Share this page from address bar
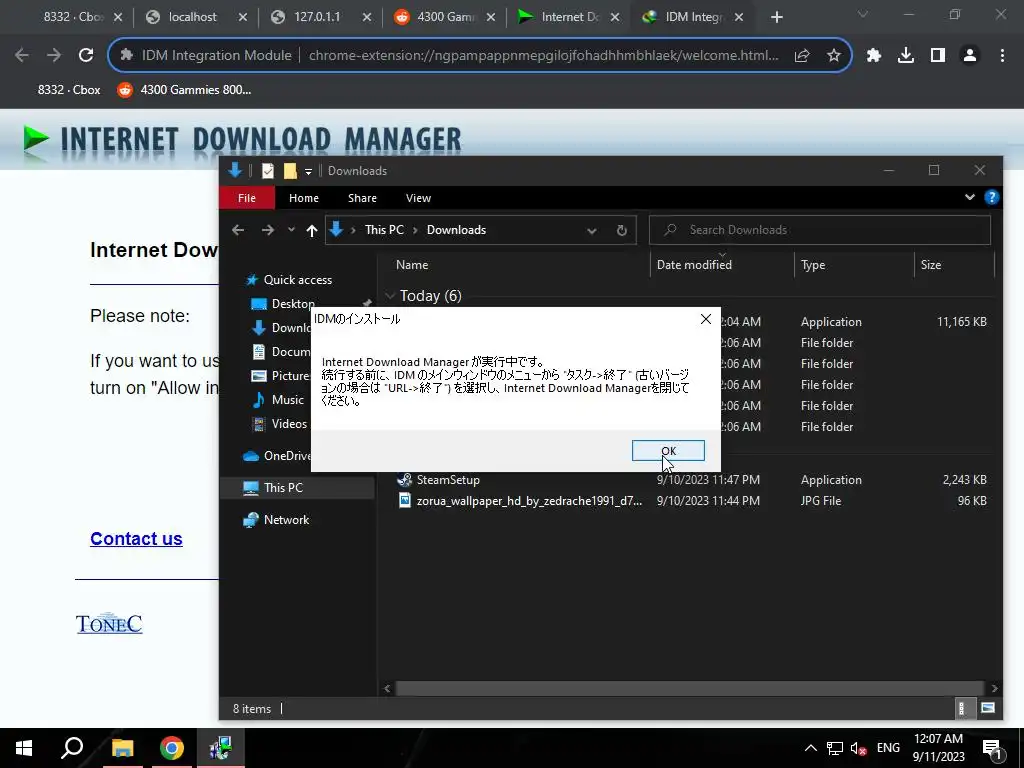Screen dimensions: 1024x768 [802, 56]
